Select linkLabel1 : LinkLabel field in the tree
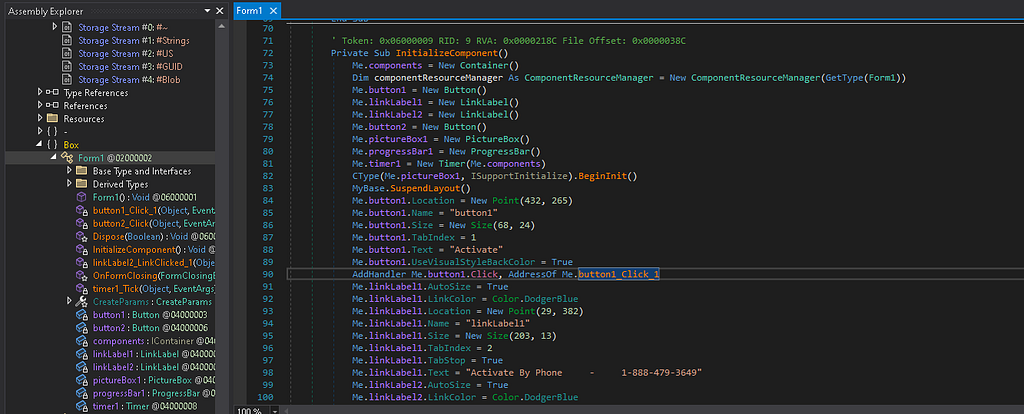 coord(144,354)
